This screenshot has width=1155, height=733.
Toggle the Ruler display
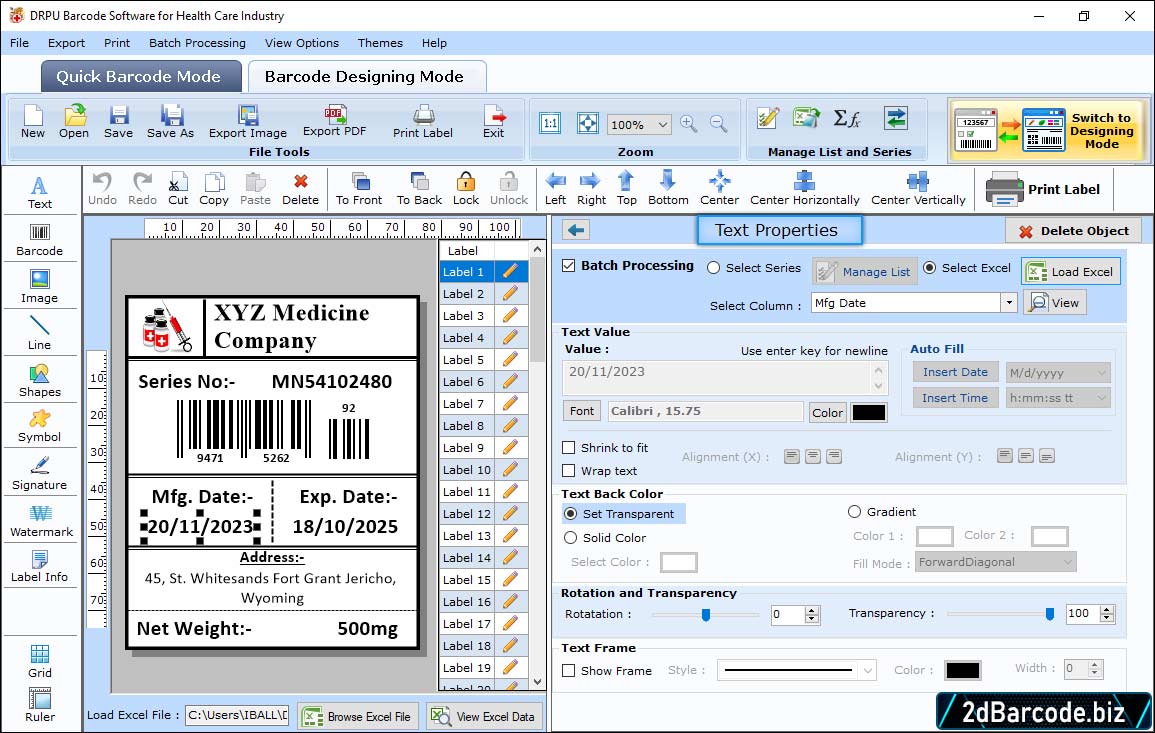[40, 706]
